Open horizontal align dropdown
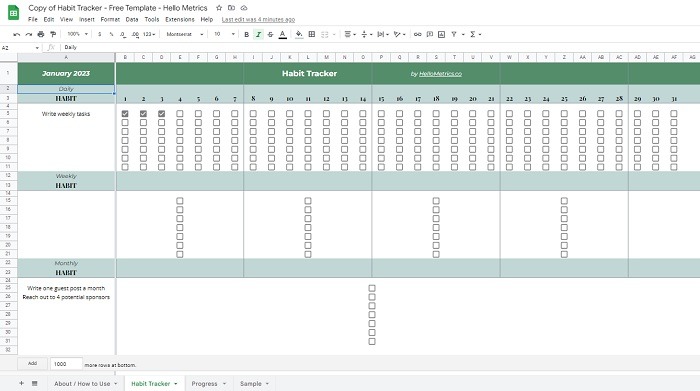 [x=350, y=34]
